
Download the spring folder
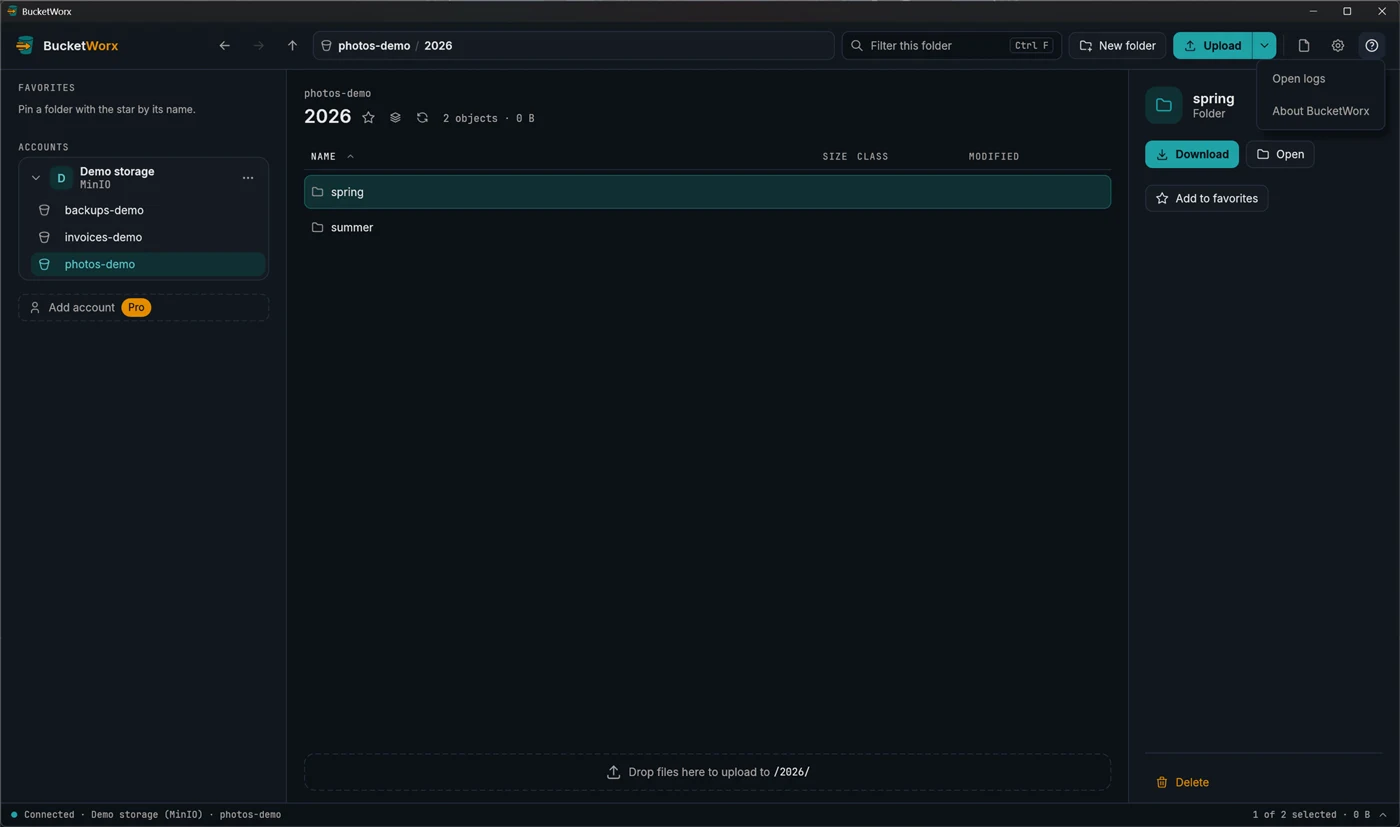point(1192,154)
